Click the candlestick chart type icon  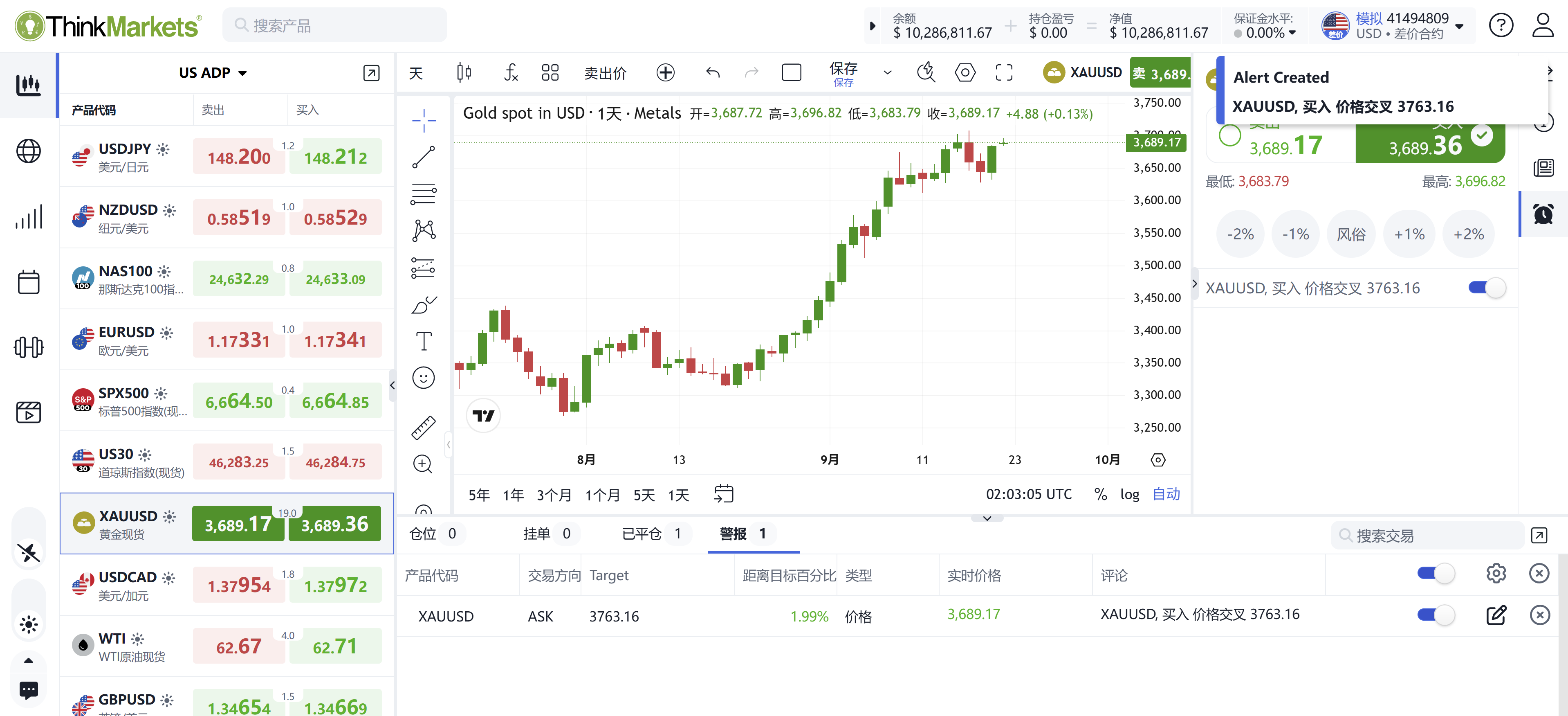(x=464, y=73)
